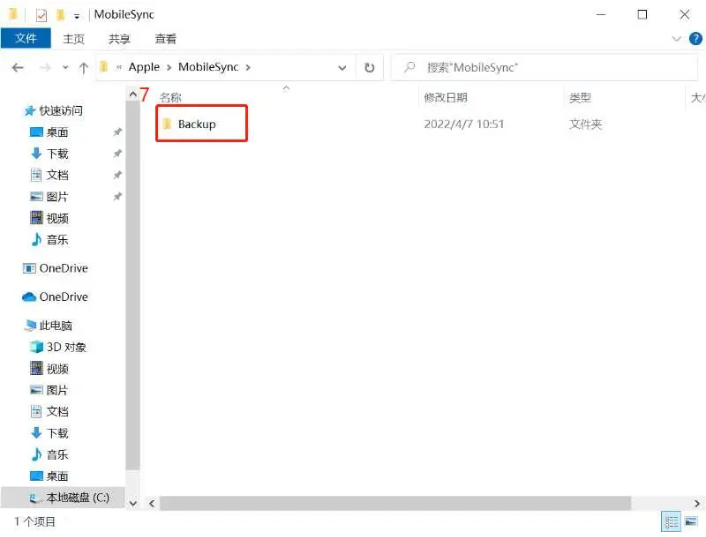
Task: Select 此电脑 in the navigation pane
Action: point(49,325)
